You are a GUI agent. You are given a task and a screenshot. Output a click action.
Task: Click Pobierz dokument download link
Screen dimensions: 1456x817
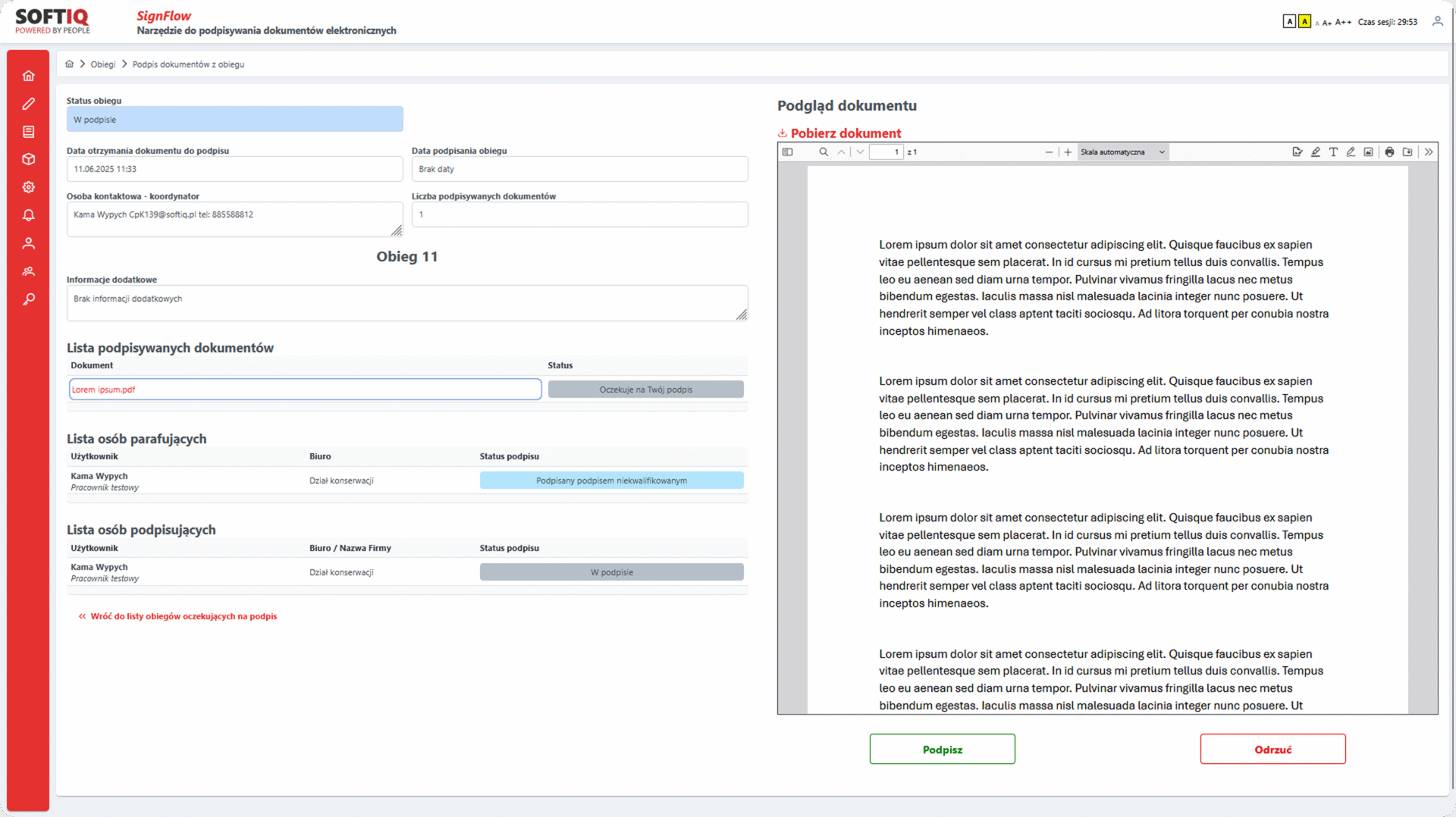(x=845, y=133)
